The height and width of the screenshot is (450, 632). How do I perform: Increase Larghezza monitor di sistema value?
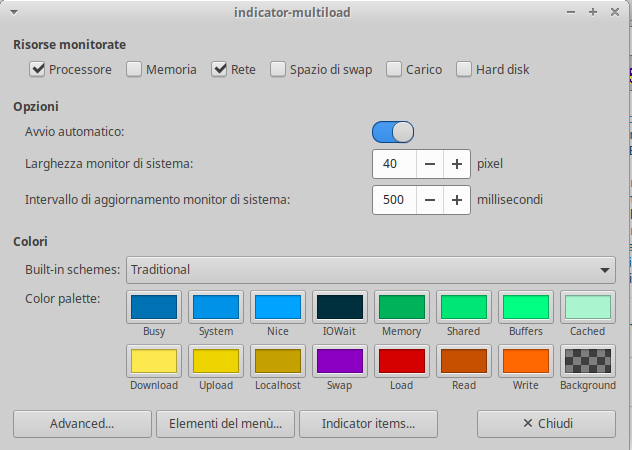point(457,164)
